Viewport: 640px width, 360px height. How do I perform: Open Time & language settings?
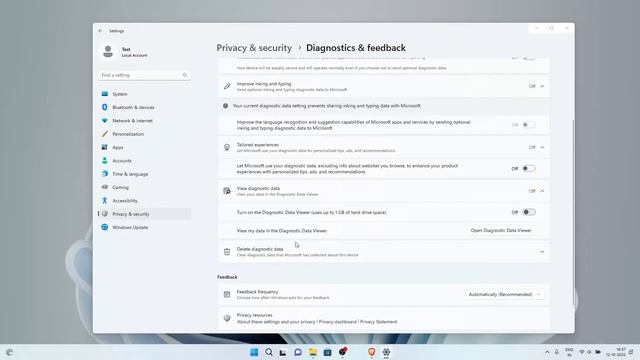click(x=144, y=174)
